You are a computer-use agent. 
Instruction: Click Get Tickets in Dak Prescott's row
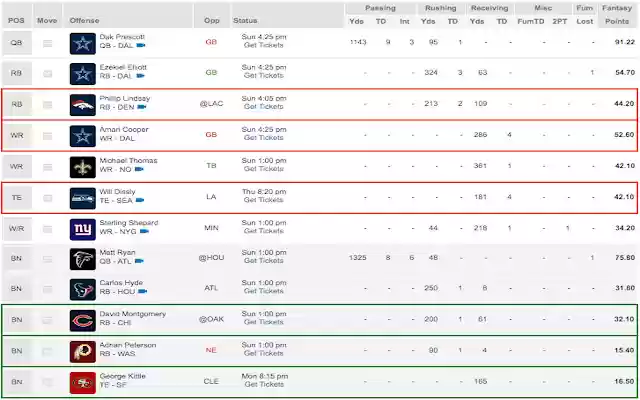pos(264,45)
